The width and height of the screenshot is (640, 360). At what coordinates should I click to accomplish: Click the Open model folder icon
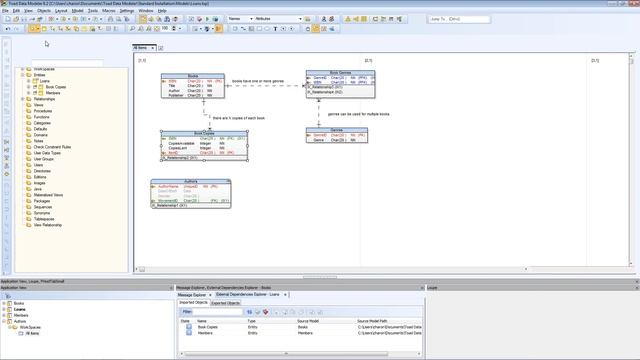[16, 19]
